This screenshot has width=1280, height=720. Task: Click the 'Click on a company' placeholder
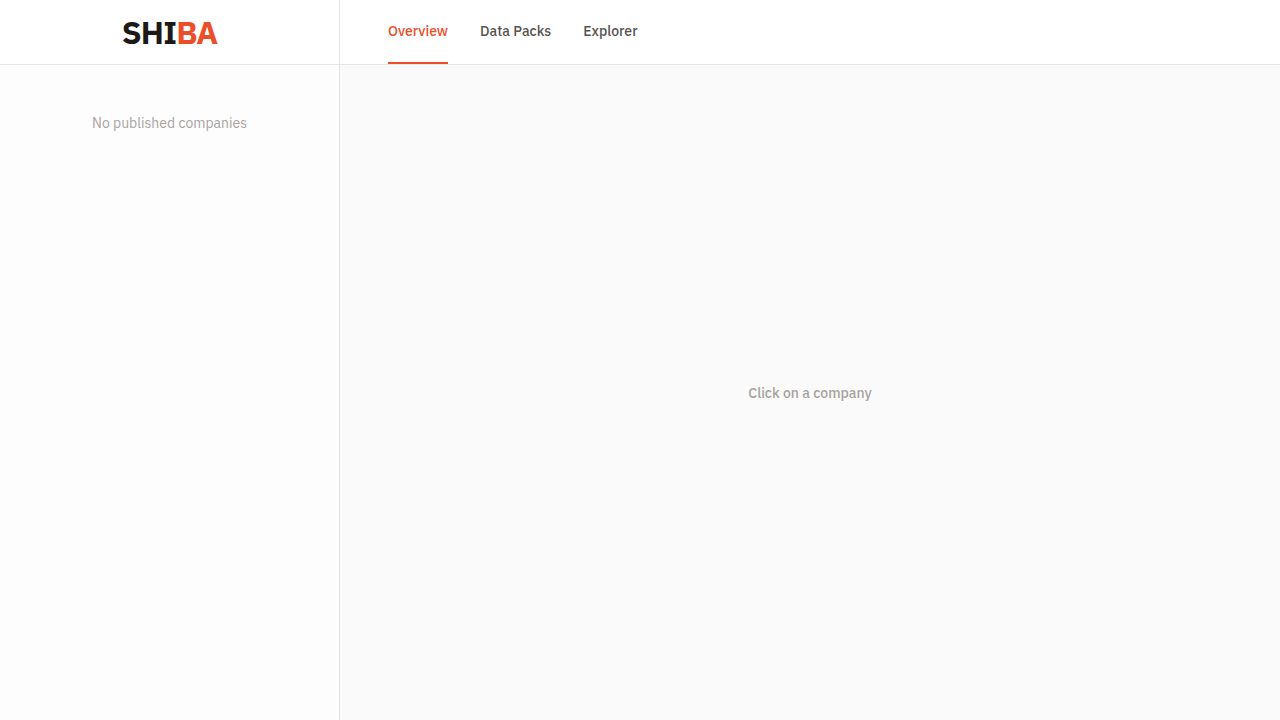pos(810,393)
